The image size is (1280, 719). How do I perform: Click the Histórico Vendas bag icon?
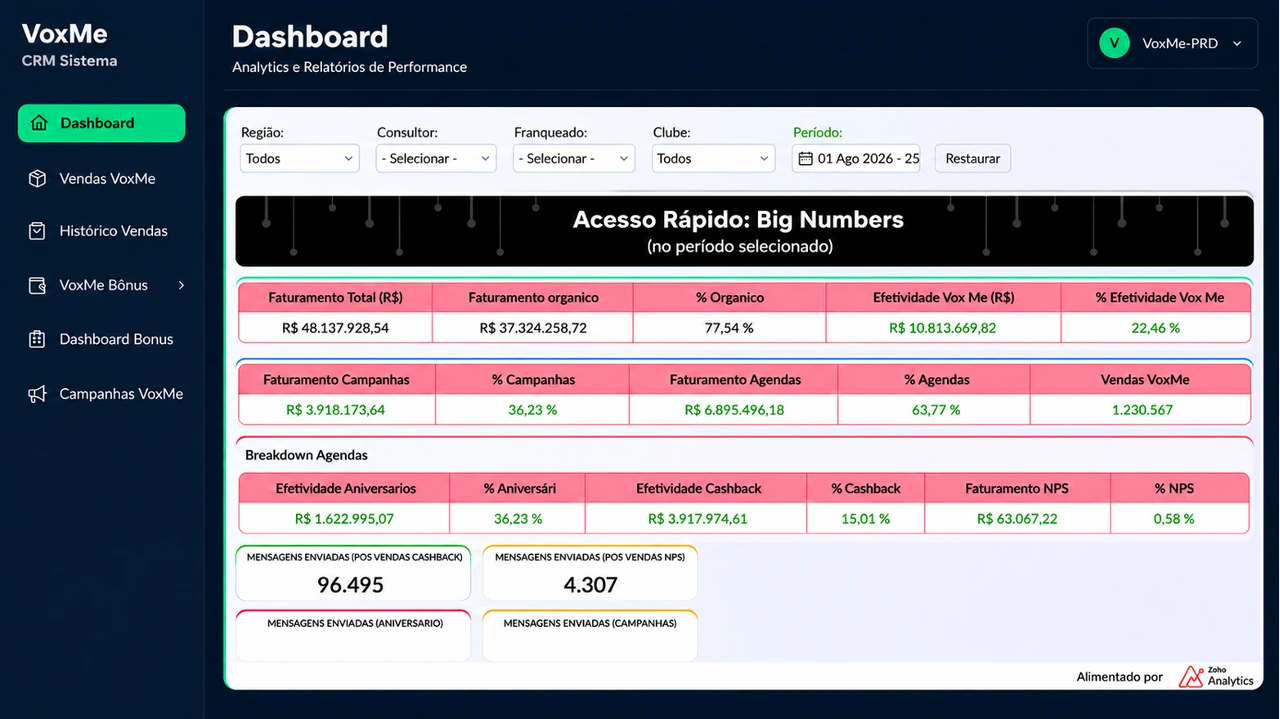click(x=37, y=231)
